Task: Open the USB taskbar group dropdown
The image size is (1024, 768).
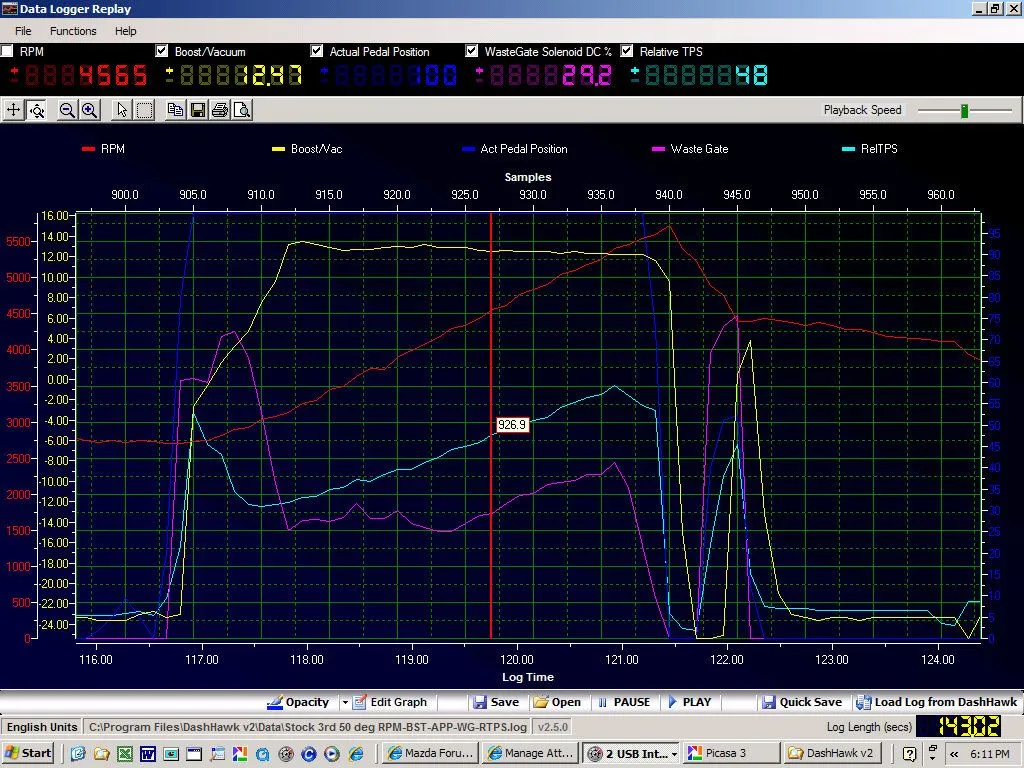Action: [674, 753]
